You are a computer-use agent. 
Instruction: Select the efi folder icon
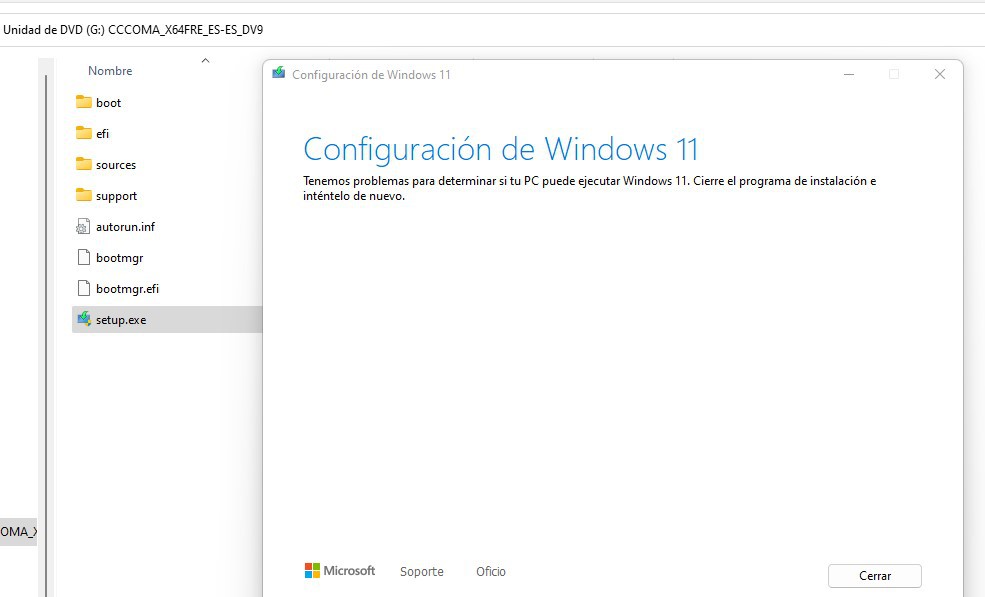84,133
